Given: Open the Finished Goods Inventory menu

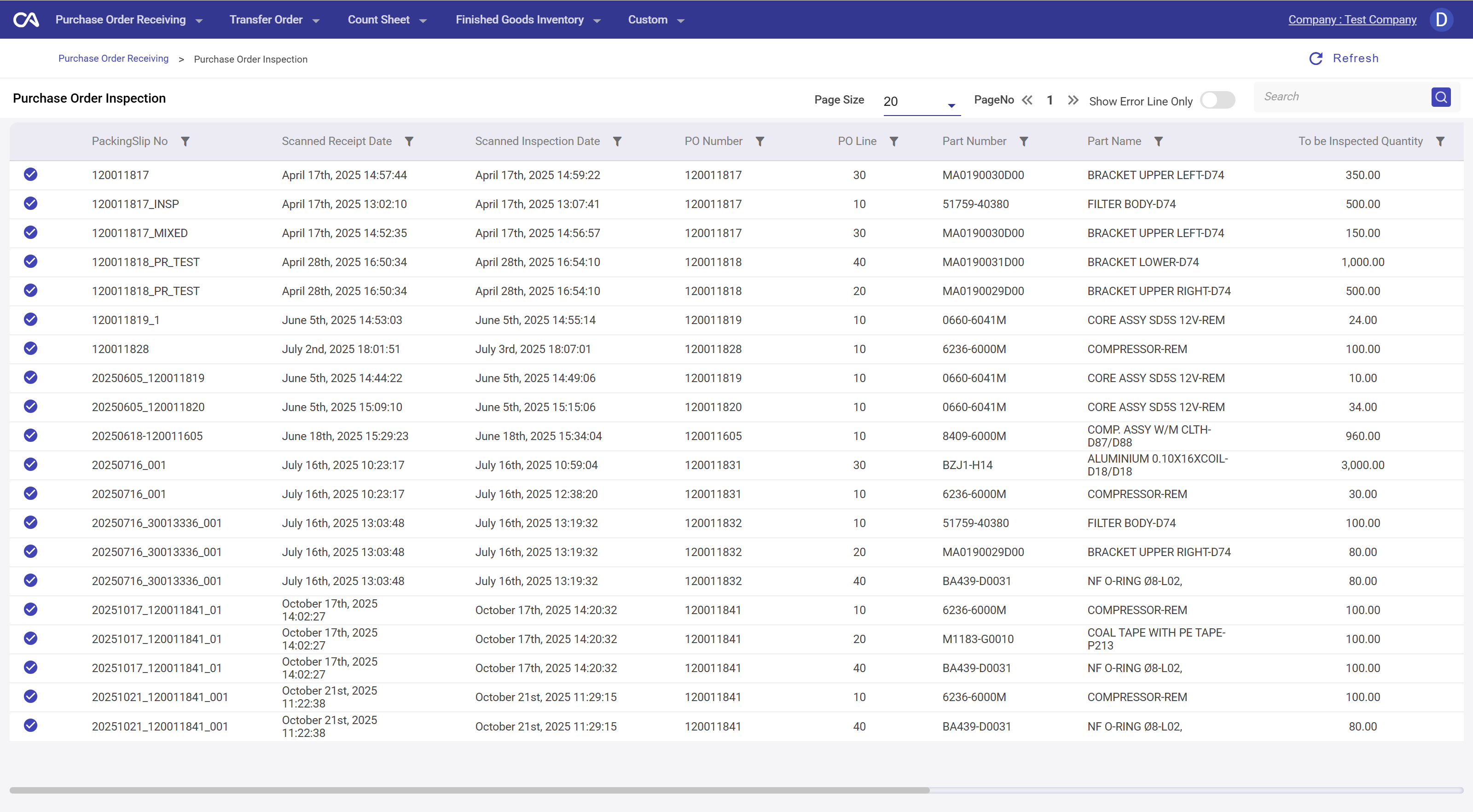Looking at the screenshot, I should tap(519, 19).
